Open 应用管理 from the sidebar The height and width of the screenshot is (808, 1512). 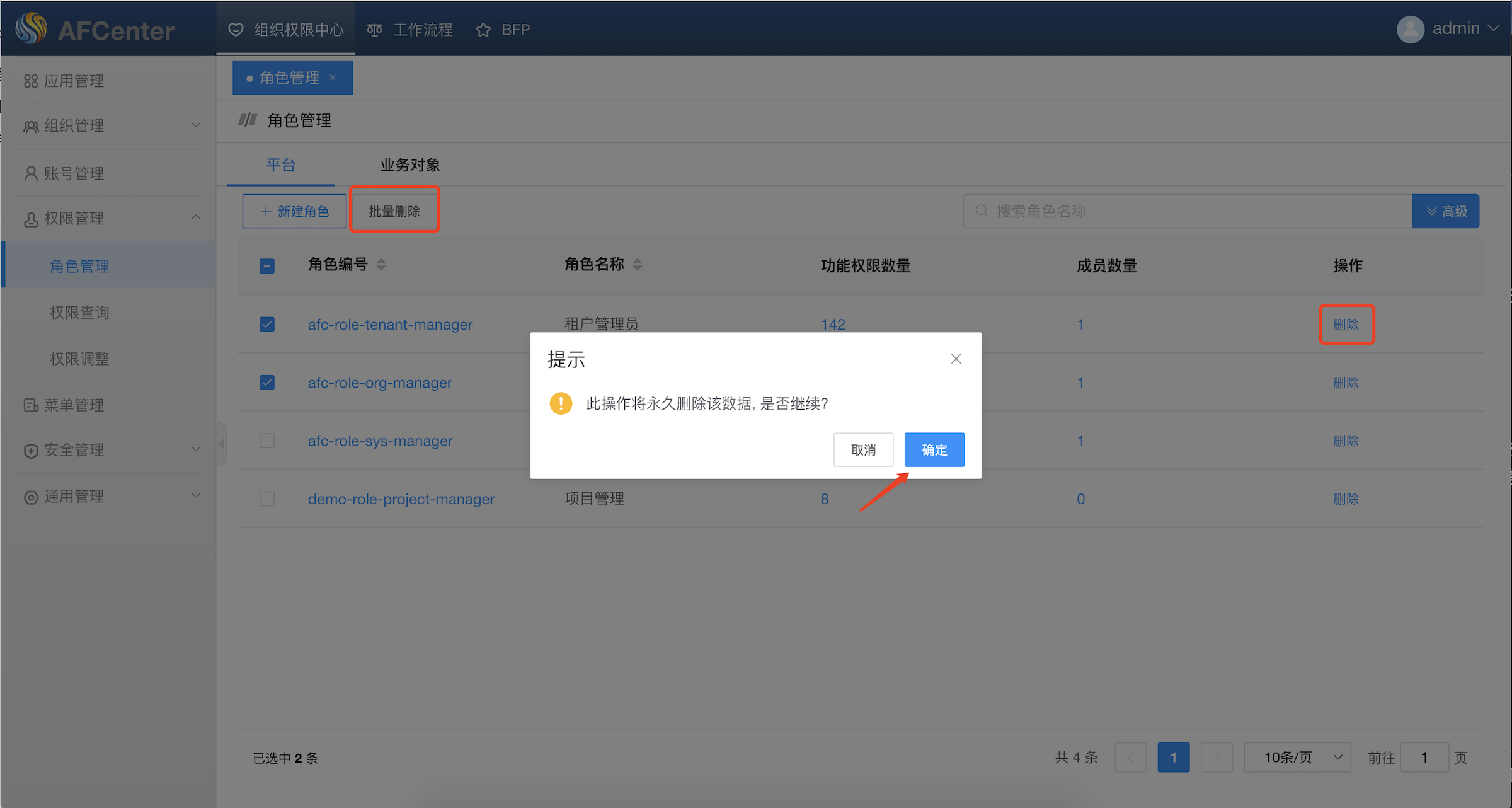[x=73, y=81]
